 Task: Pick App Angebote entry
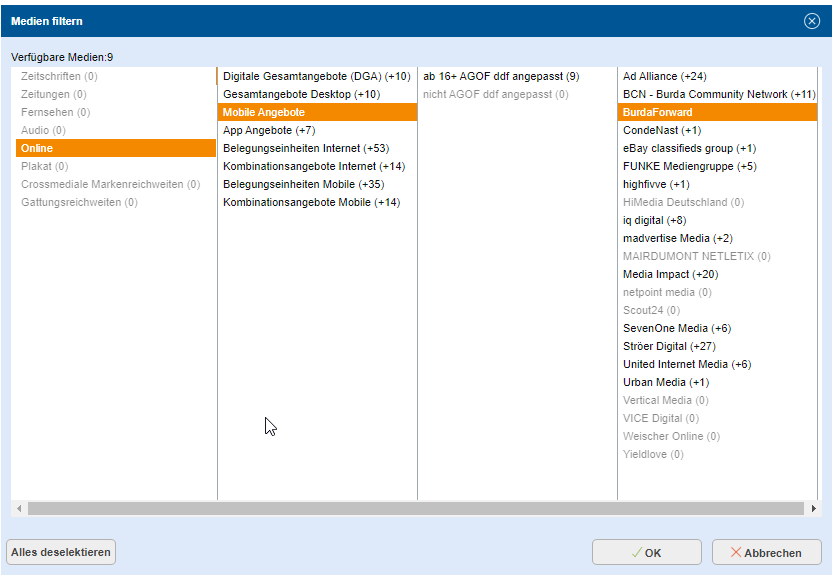click(268, 130)
